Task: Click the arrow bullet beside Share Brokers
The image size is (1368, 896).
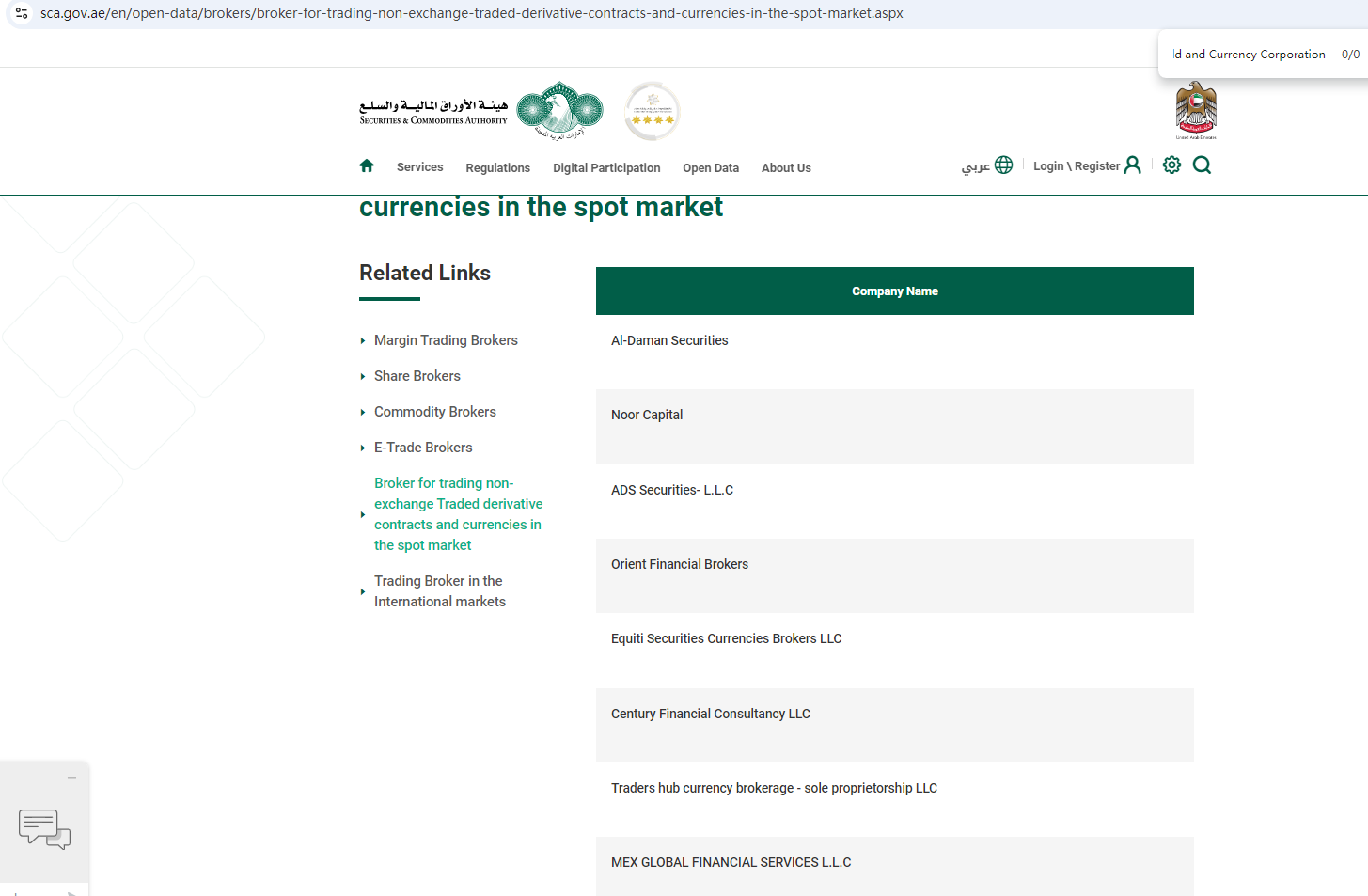Action: point(363,377)
